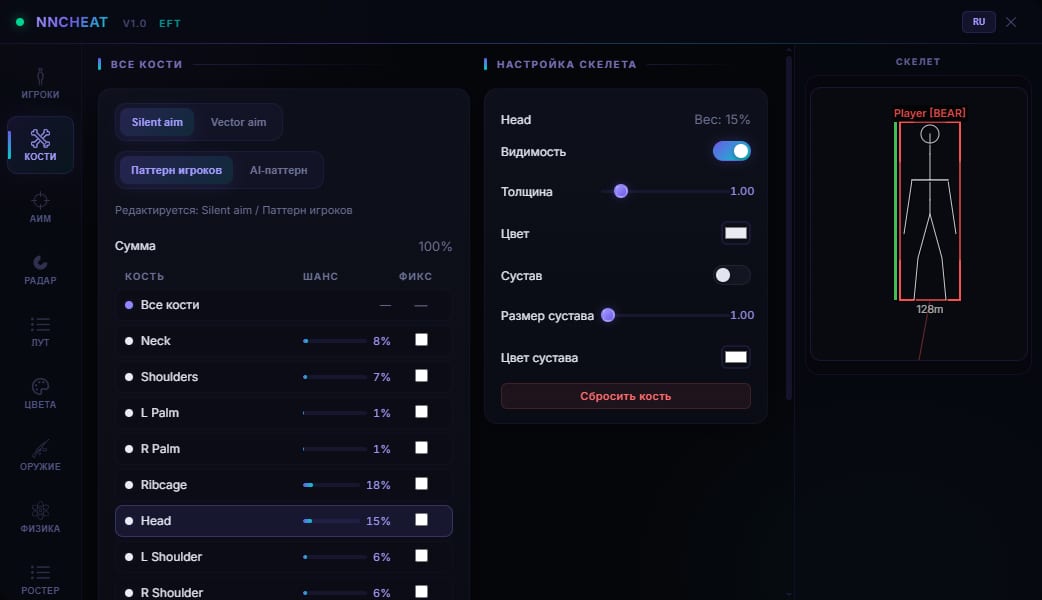Click the RU language button
1042x600 pixels.
pos(978,22)
